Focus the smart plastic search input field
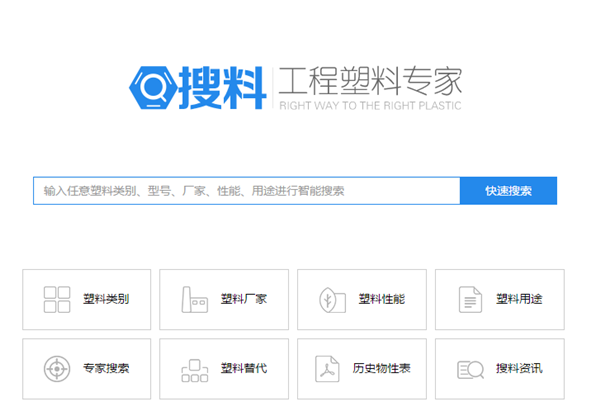Viewport: 600px width, 420px height. [246, 191]
